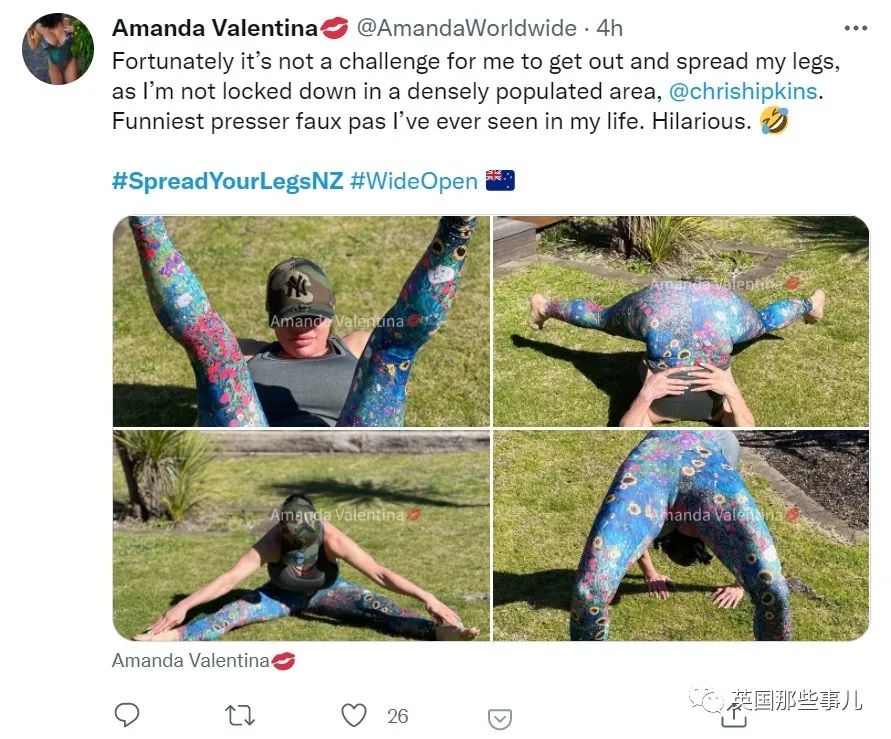Visit the @AmandaWorldwide handle link
The width and height of the screenshot is (891, 739).
tap(468, 28)
